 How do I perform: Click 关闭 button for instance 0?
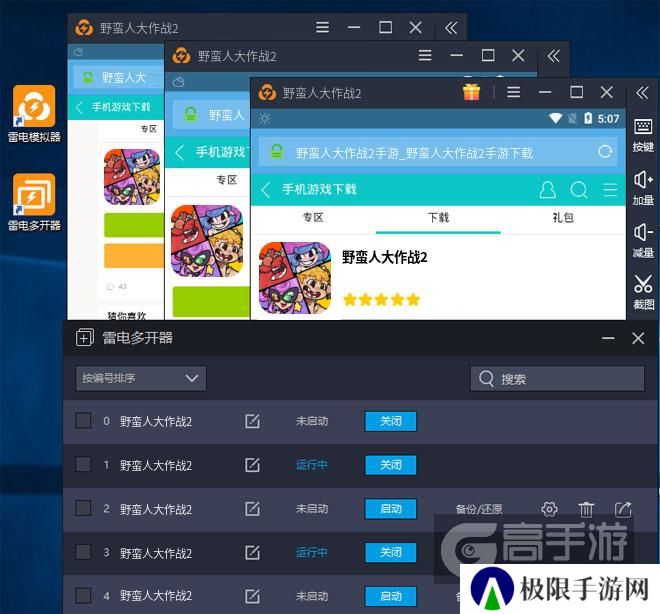coord(391,421)
